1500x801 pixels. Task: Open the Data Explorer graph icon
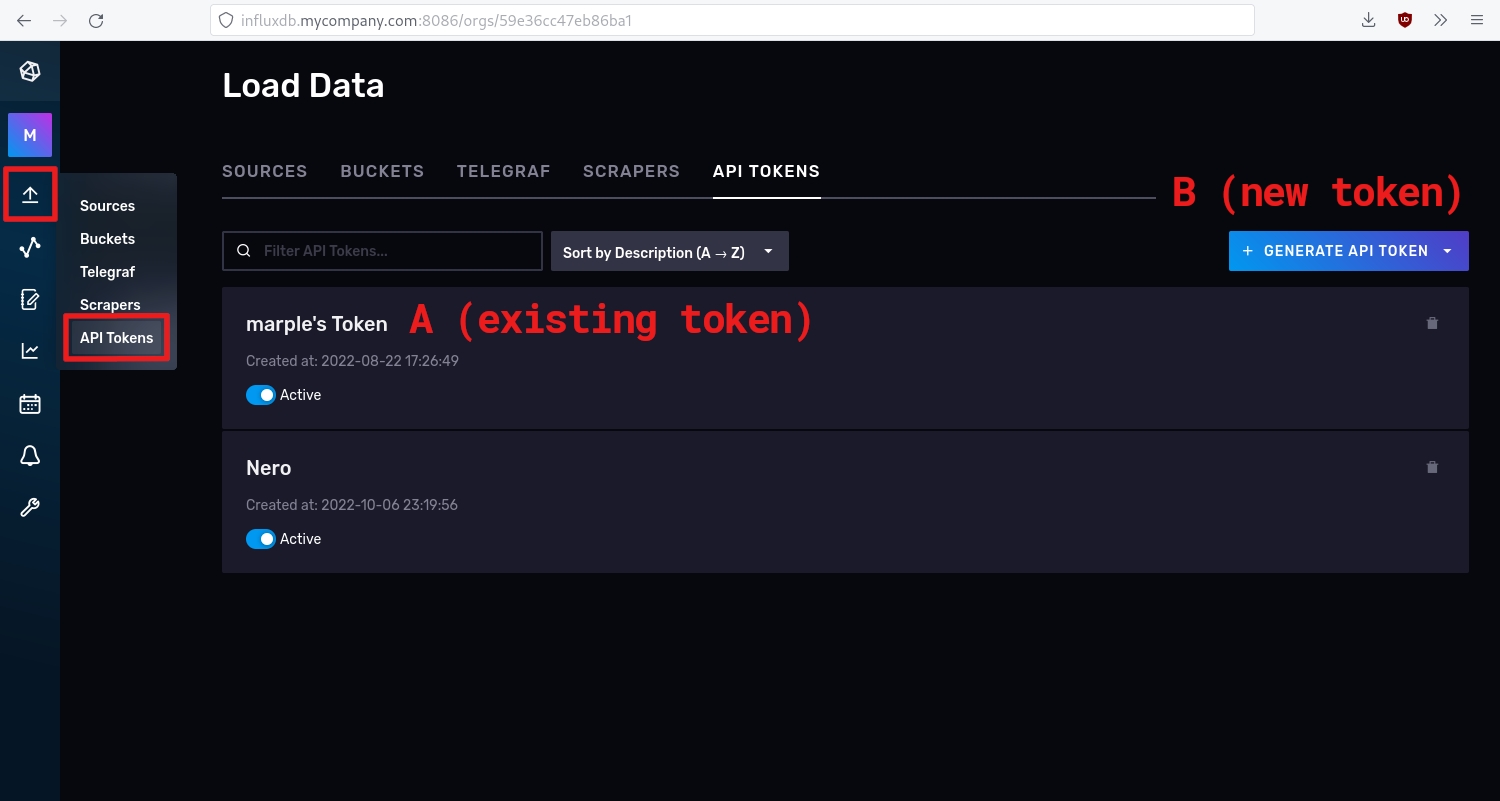(30, 247)
